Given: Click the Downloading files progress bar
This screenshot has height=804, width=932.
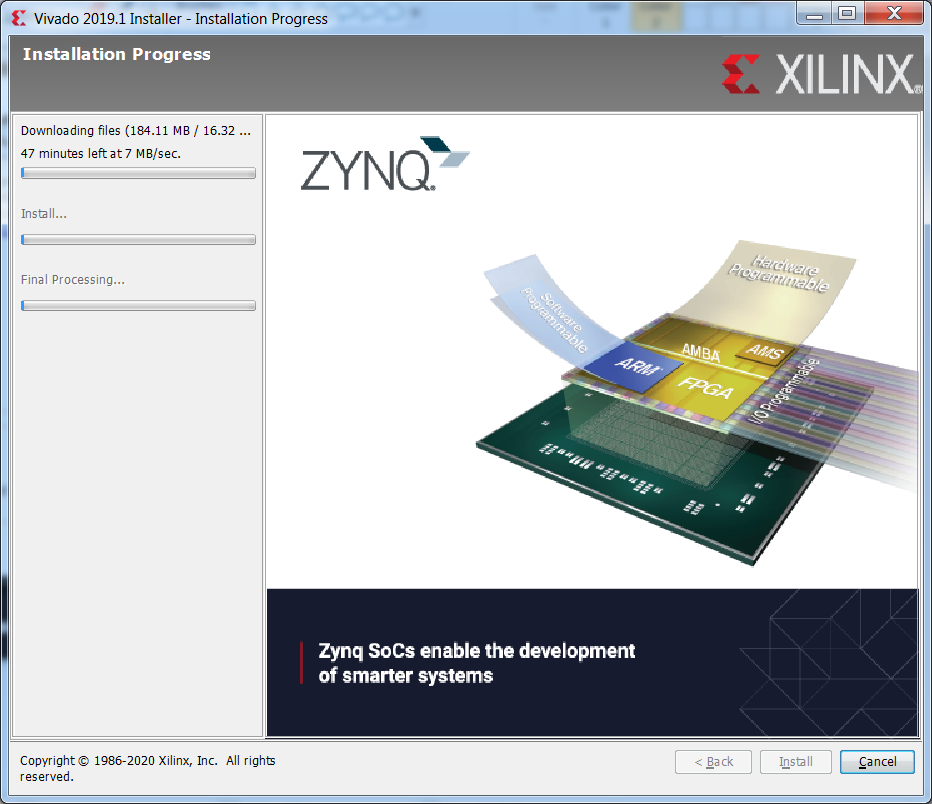Looking at the screenshot, I should (x=138, y=173).
